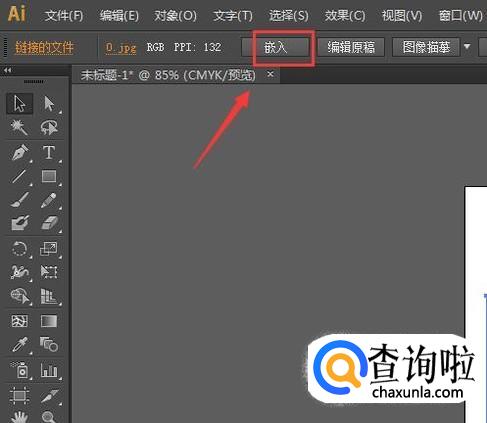Click the 编辑原稿 button

click(x=351, y=47)
